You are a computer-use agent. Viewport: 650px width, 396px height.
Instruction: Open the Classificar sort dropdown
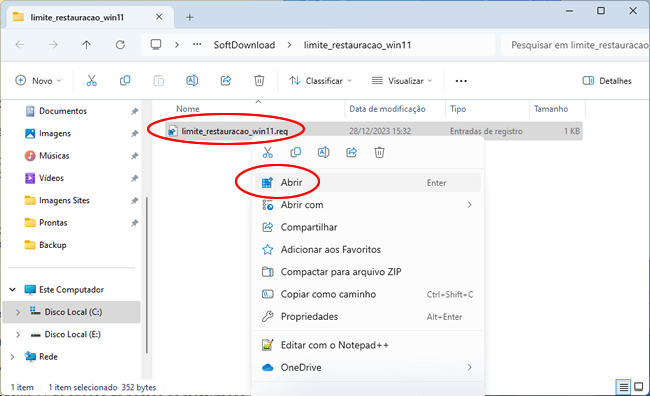coord(320,80)
